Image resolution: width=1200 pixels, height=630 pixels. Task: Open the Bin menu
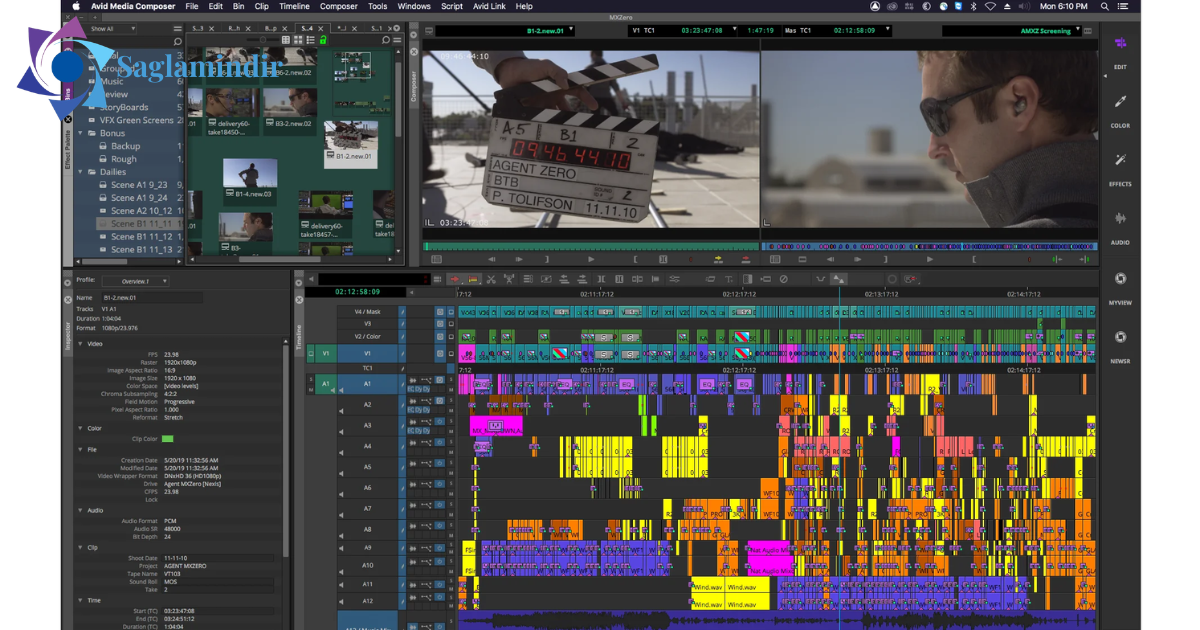[x=238, y=6]
